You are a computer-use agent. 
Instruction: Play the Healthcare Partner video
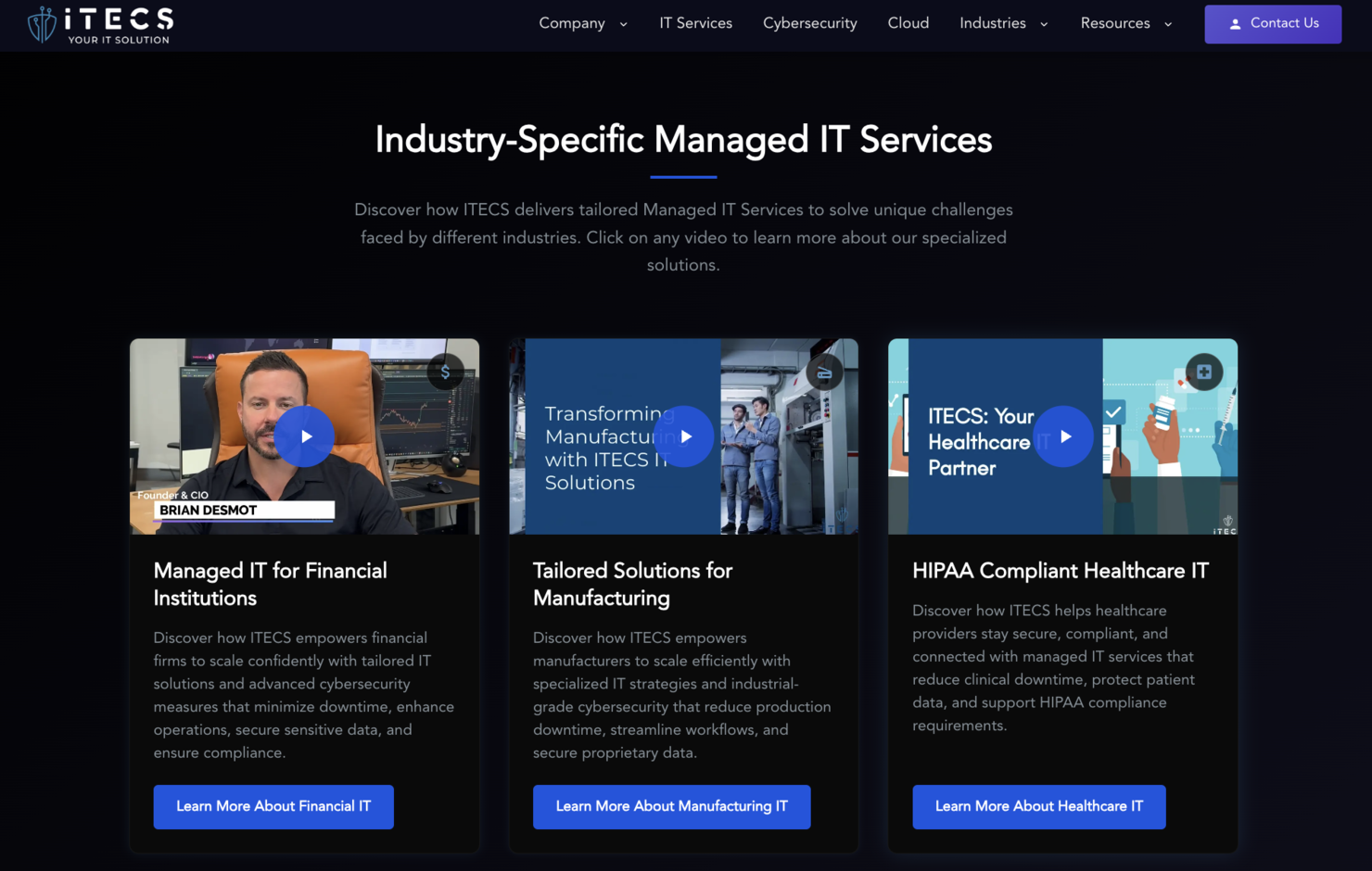click(1063, 436)
